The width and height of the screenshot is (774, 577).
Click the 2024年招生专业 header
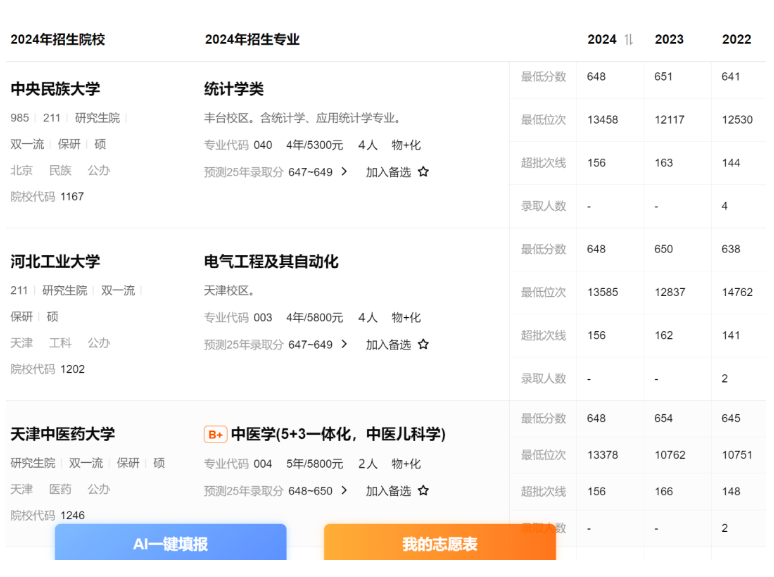(252, 39)
